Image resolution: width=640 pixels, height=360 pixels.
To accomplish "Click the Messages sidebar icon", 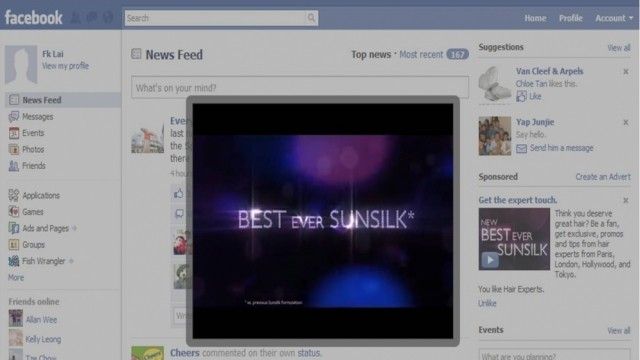I will (14, 117).
